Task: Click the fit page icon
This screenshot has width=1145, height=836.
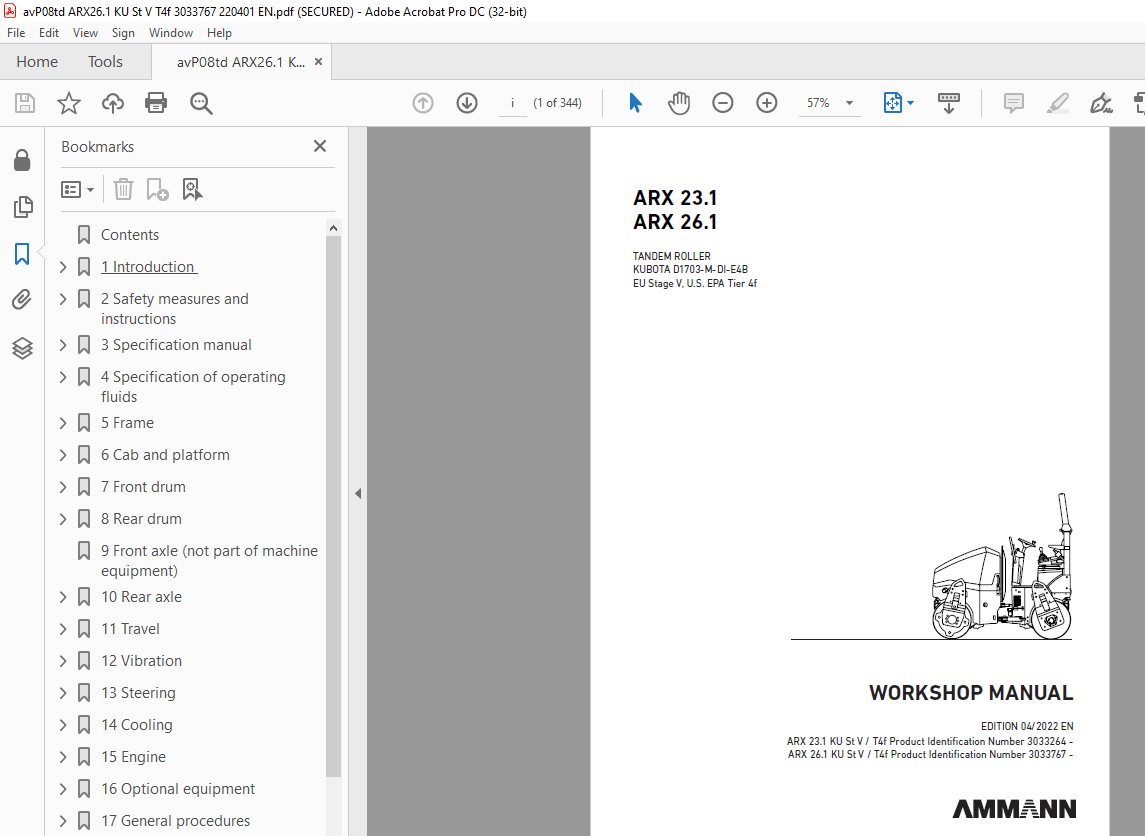Action: click(892, 103)
